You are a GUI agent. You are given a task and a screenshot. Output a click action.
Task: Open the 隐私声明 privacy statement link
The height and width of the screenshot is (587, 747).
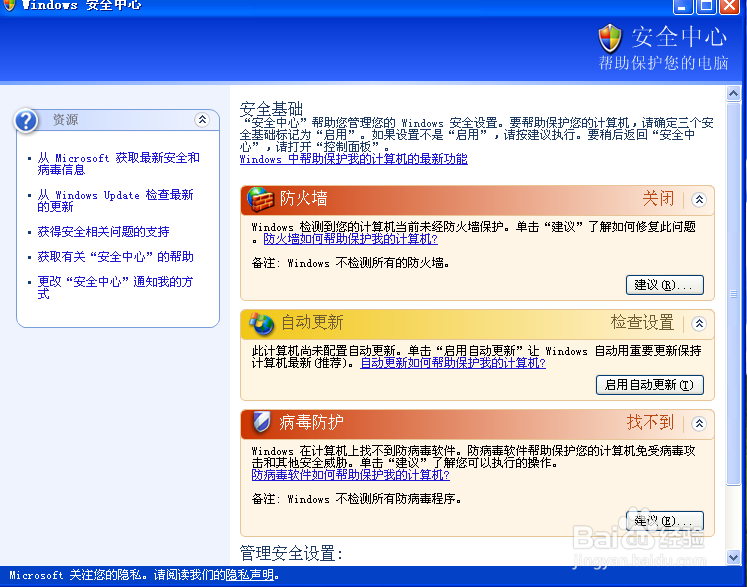pos(249,575)
